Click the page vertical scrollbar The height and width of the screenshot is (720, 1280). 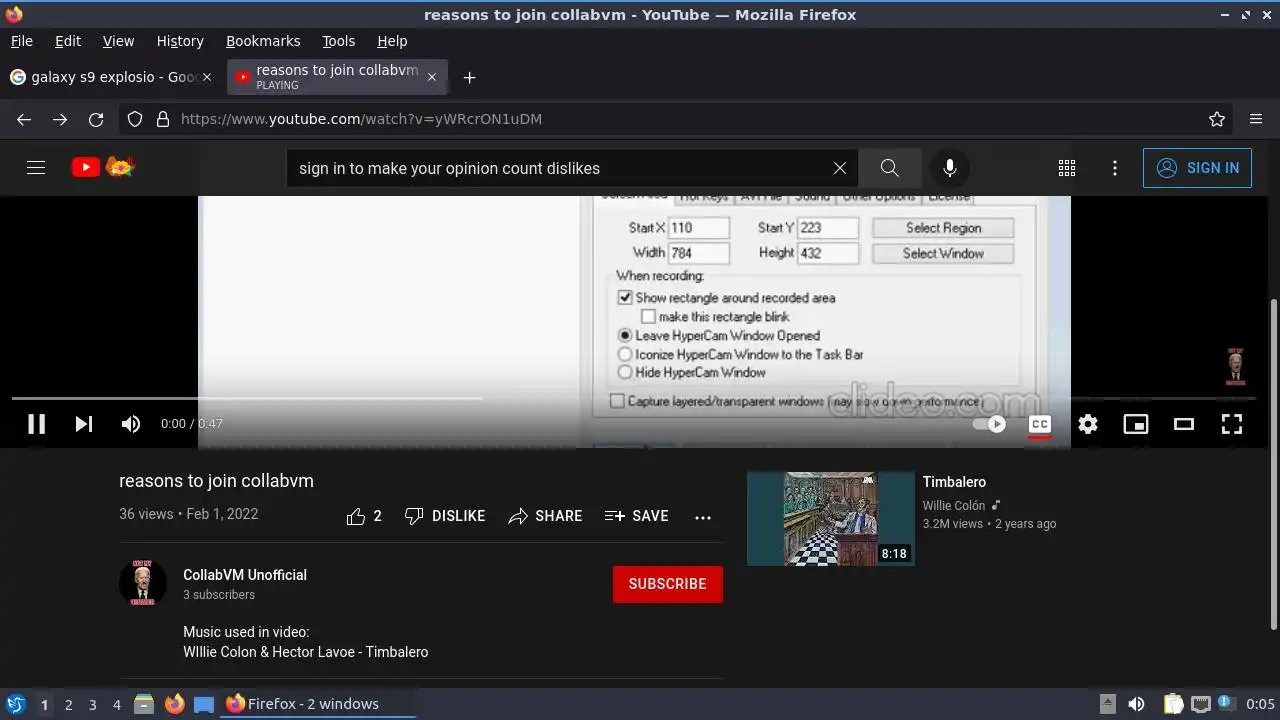click(1273, 464)
